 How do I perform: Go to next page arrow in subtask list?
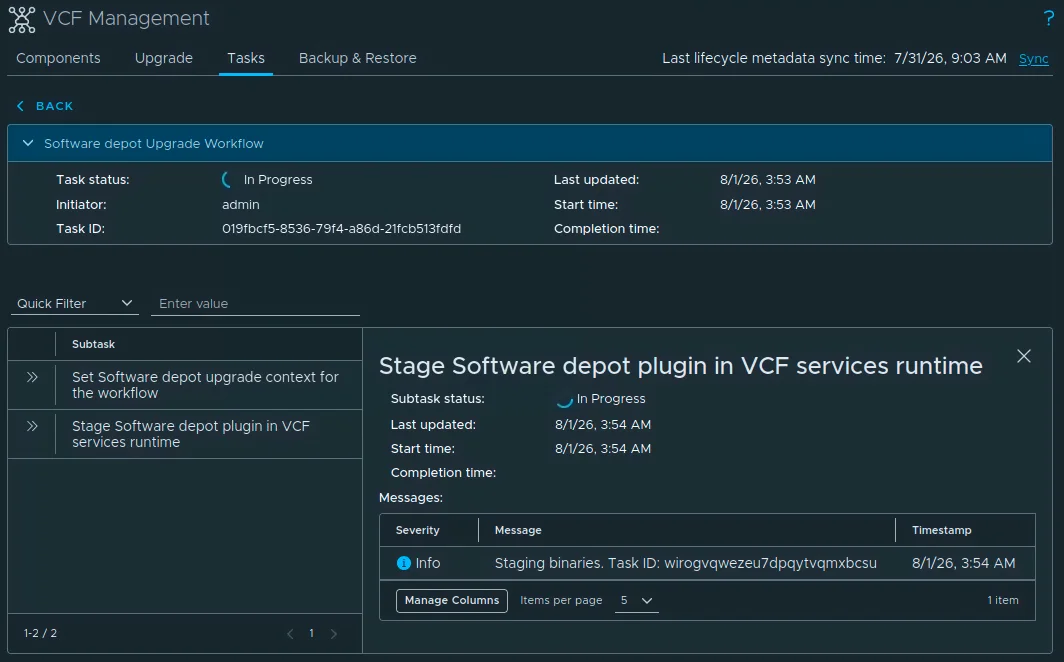pyautogui.click(x=333, y=634)
